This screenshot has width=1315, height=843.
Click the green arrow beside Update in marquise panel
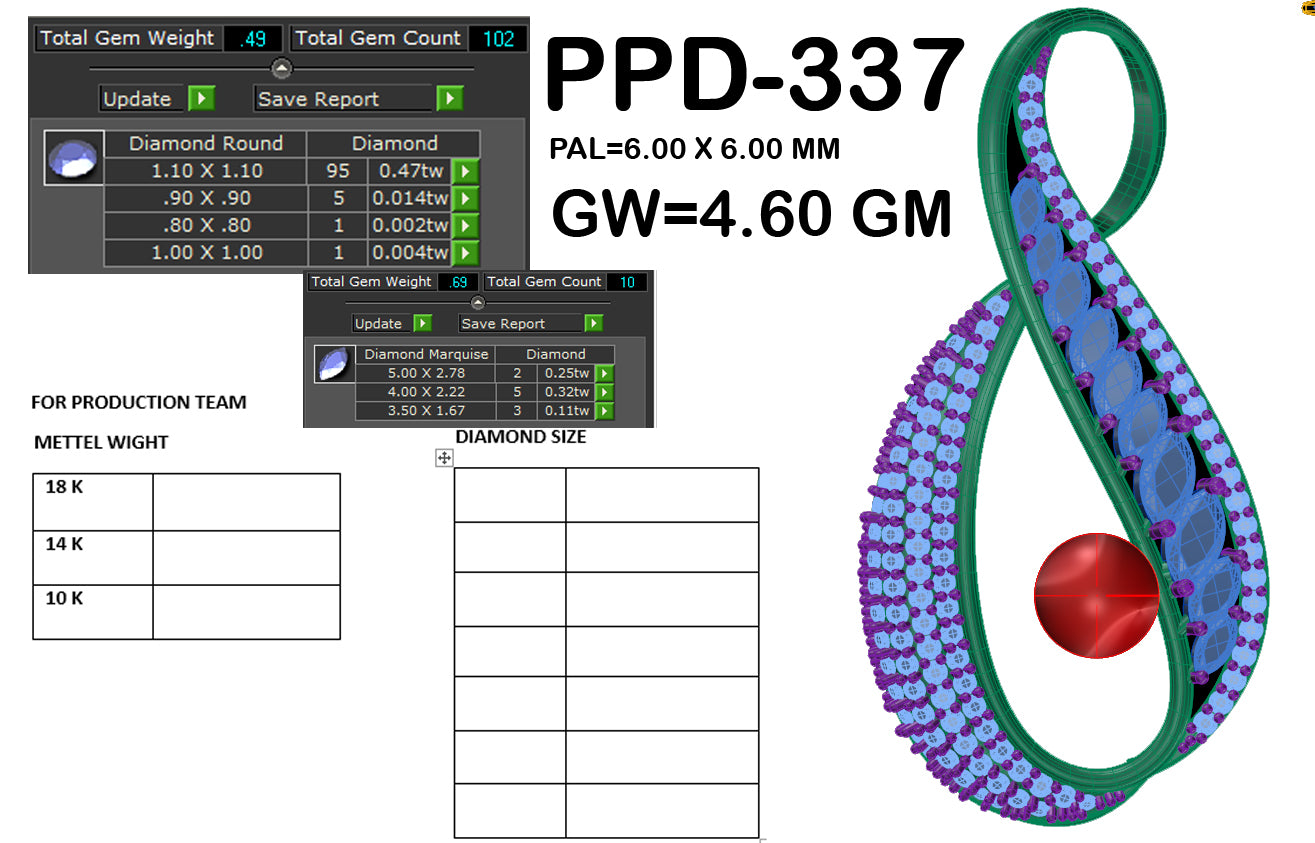click(424, 323)
